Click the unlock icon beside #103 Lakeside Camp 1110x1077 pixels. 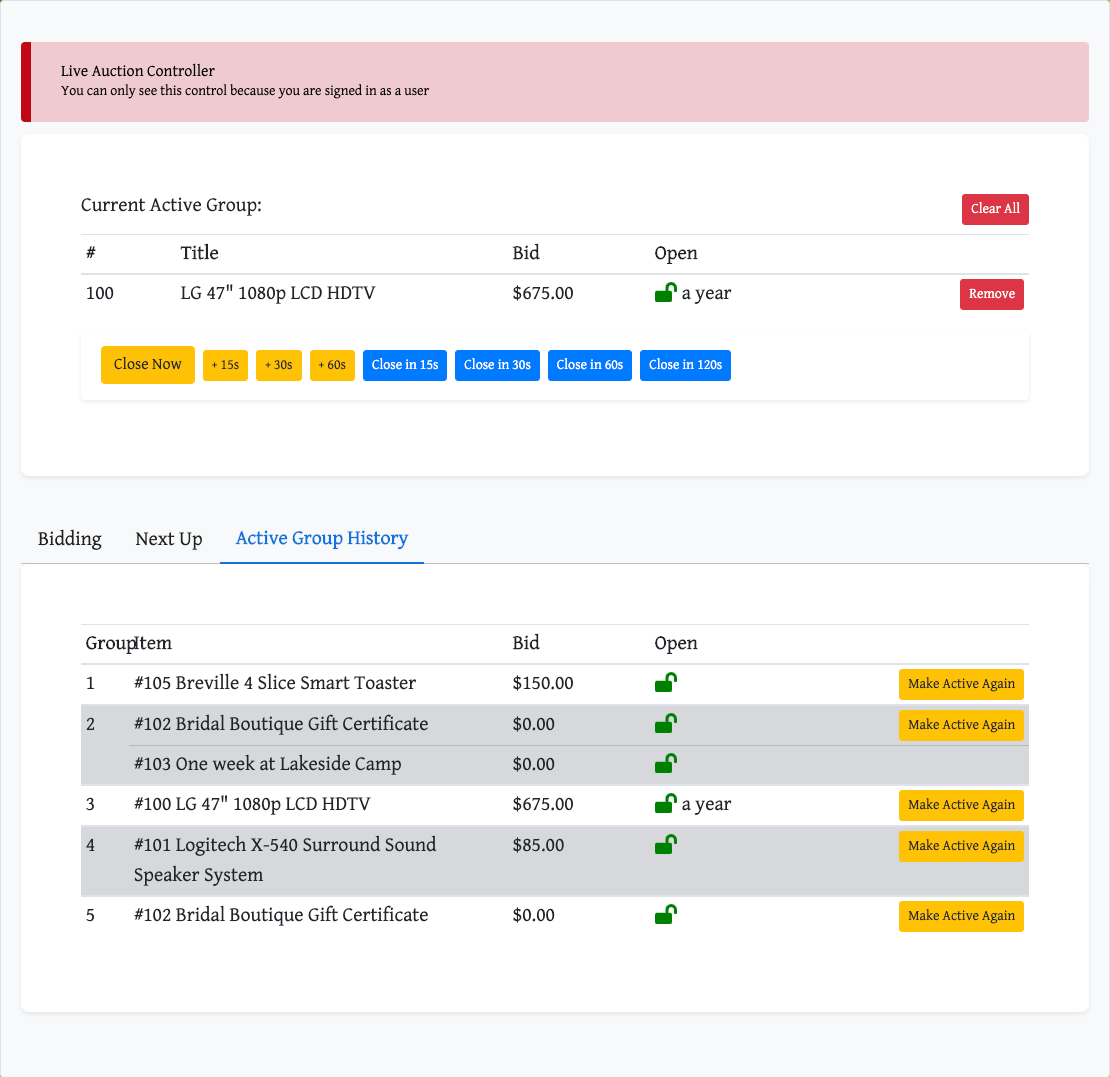pyautogui.click(x=665, y=763)
